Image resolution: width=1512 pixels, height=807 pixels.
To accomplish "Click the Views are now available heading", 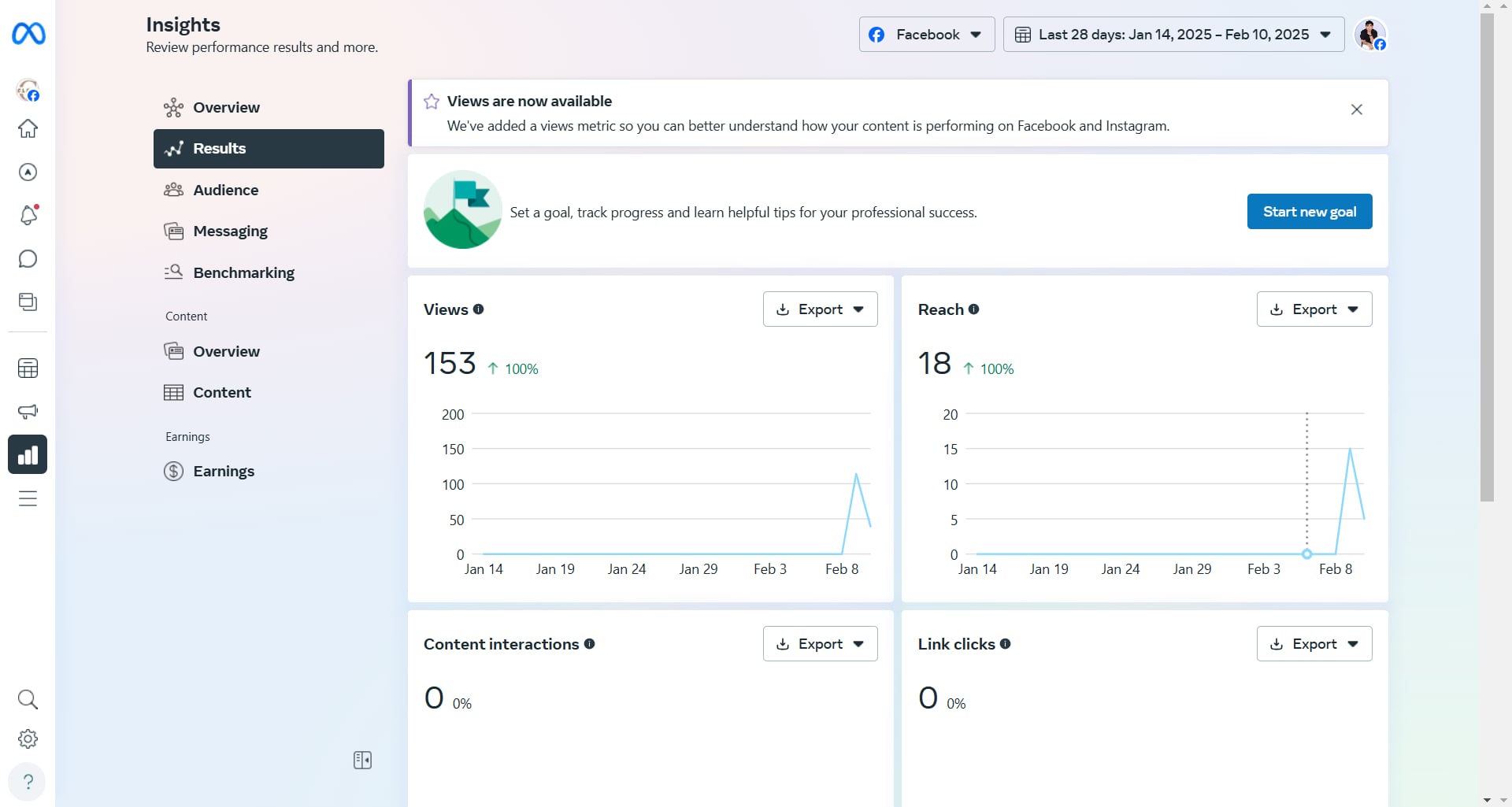I will [x=529, y=101].
